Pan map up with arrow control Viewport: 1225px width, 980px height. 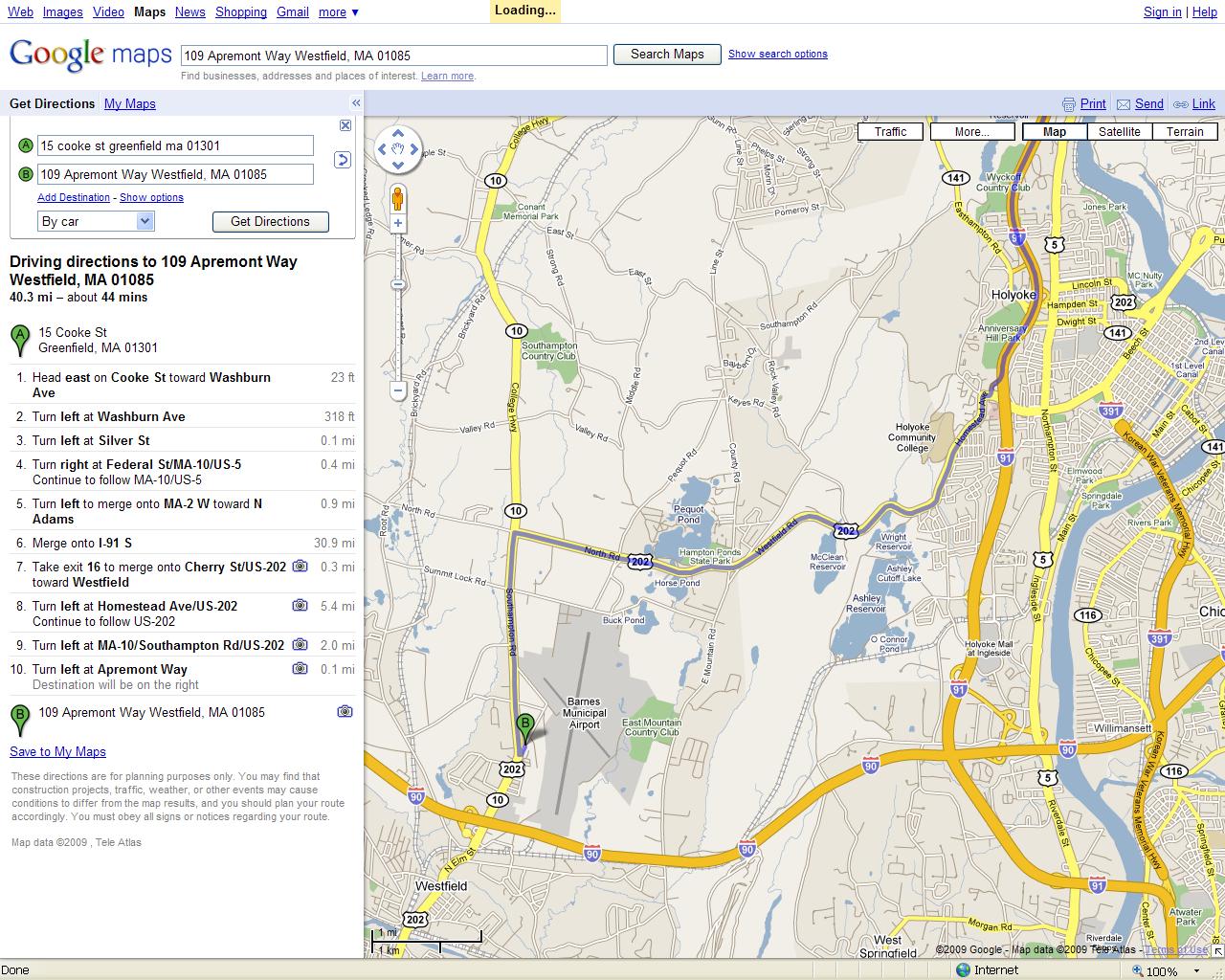[x=398, y=134]
